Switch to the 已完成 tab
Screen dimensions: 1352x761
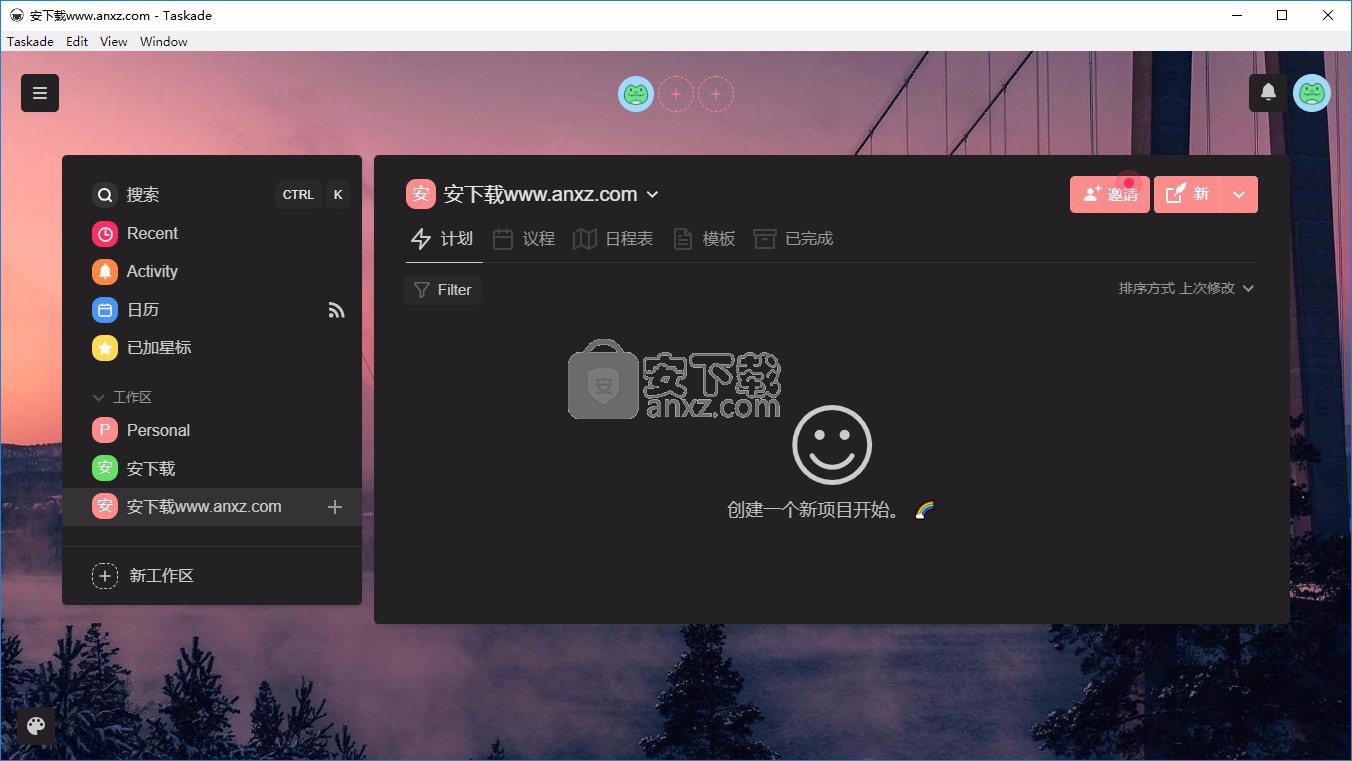coord(794,239)
